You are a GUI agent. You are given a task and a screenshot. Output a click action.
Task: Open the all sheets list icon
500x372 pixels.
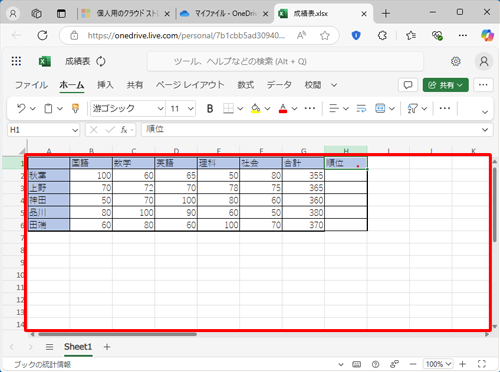(x=49, y=347)
